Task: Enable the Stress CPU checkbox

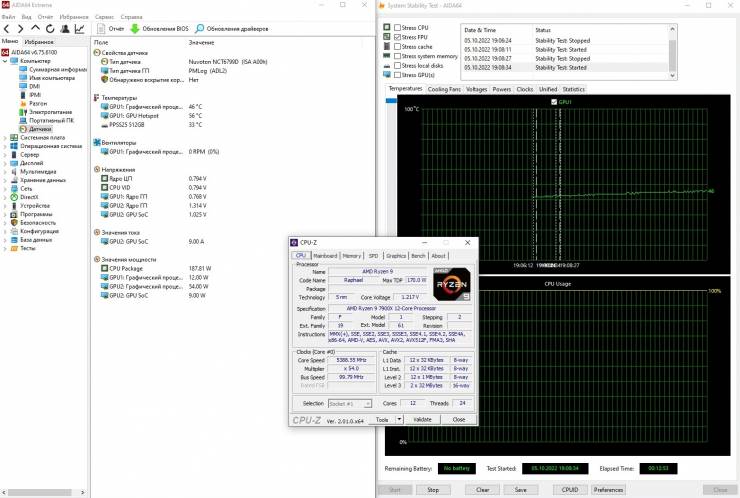Action: [x=397, y=28]
